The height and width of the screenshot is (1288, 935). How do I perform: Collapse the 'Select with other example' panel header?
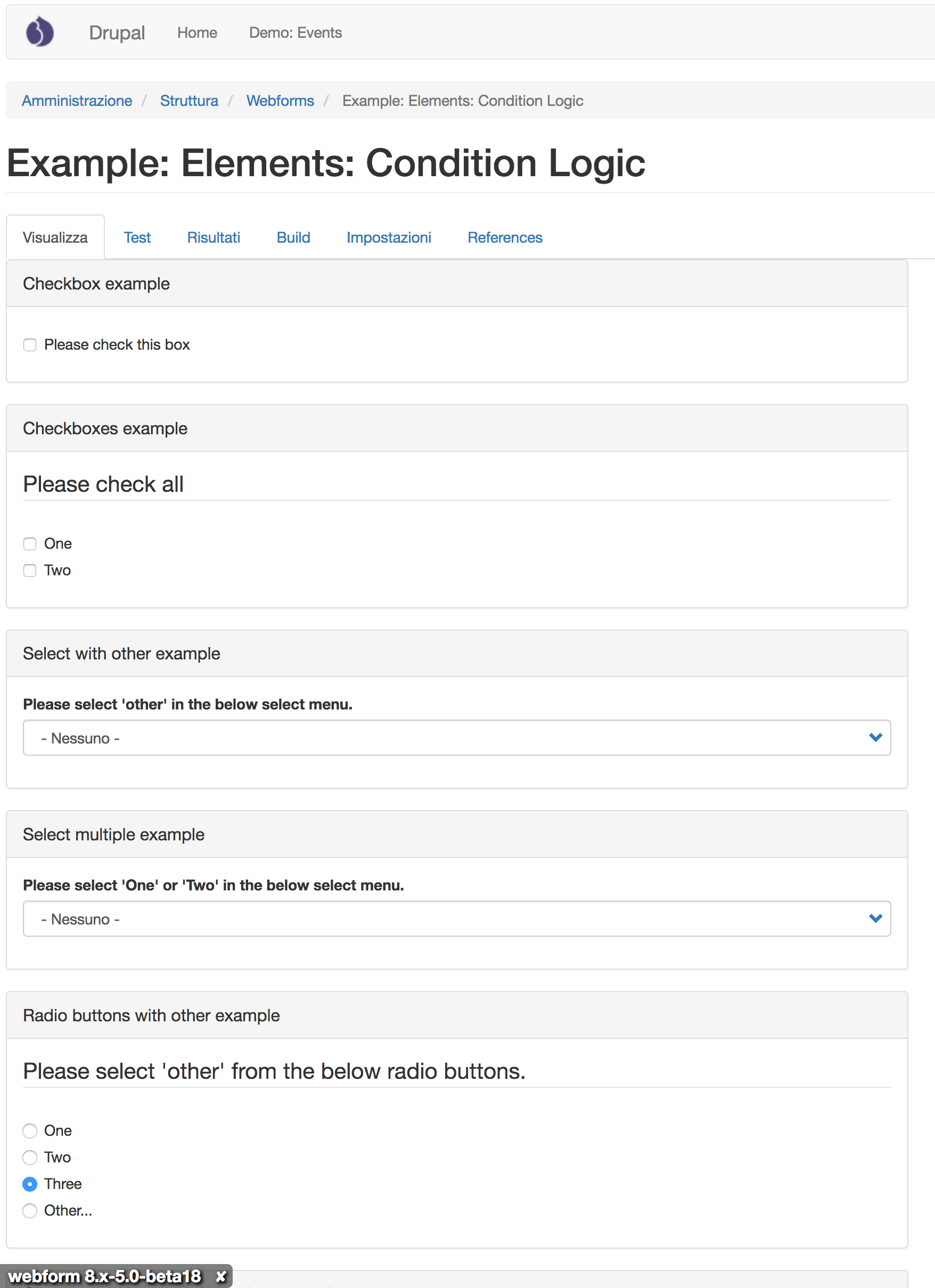pos(457,654)
